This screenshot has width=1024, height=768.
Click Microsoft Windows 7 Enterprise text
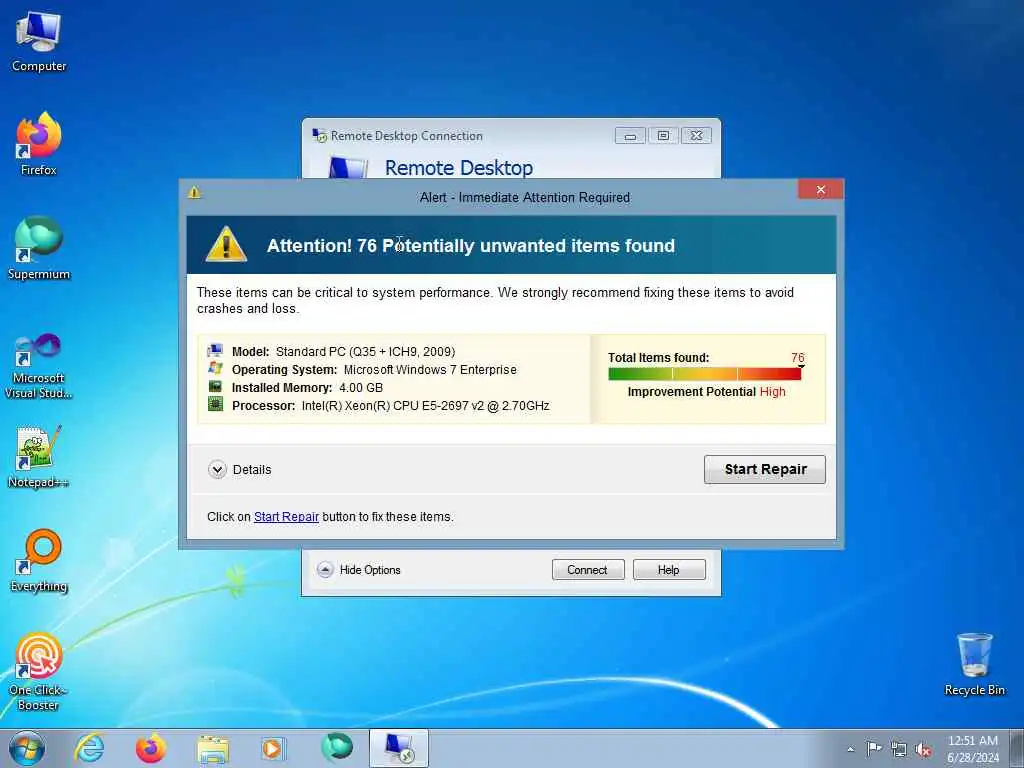click(x=430, y=370)
